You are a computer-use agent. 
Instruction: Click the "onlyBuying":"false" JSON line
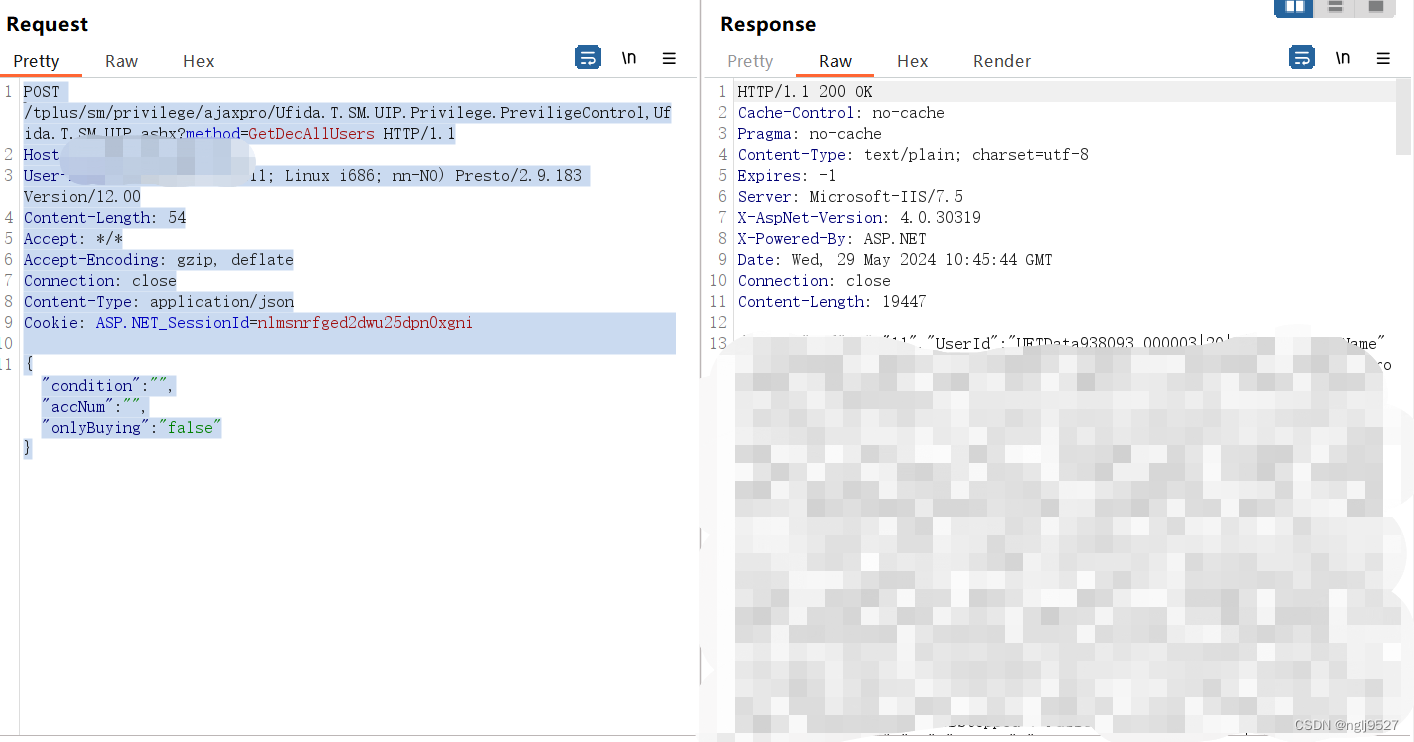point(131,428)
